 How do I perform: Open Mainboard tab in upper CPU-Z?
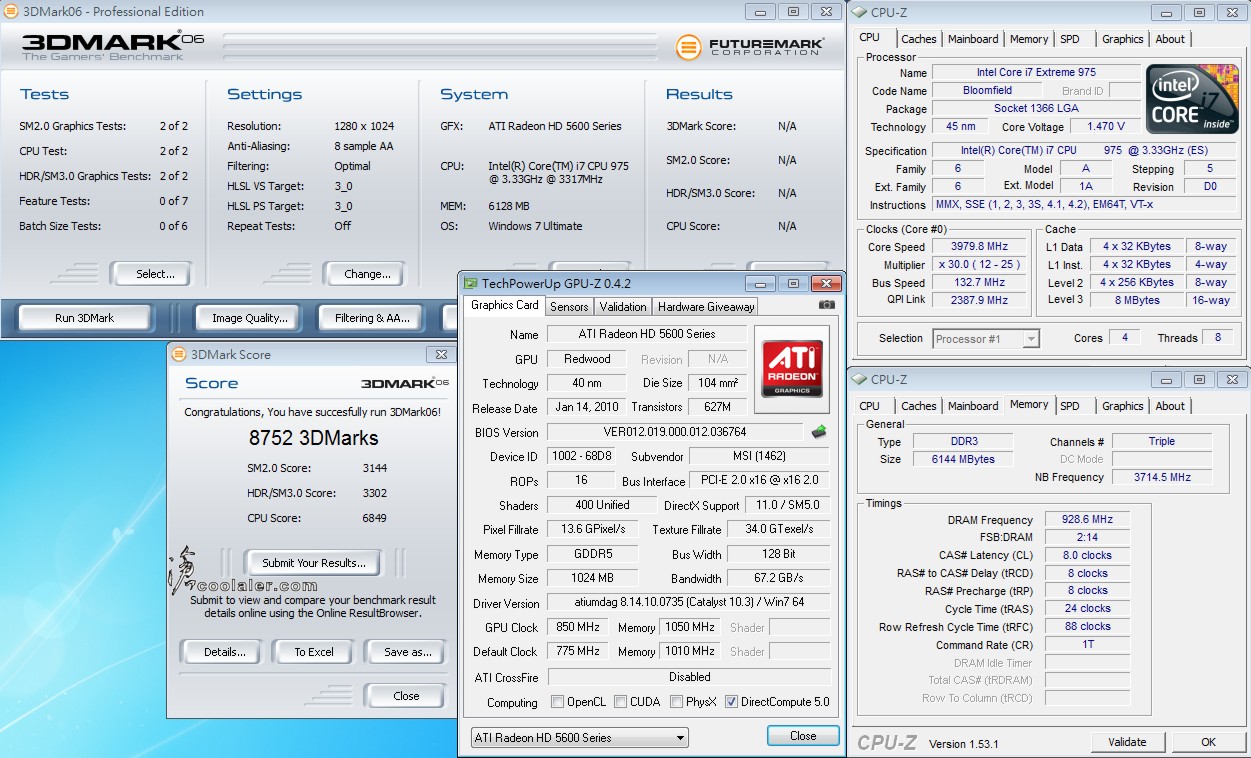(x=973, y=39)
